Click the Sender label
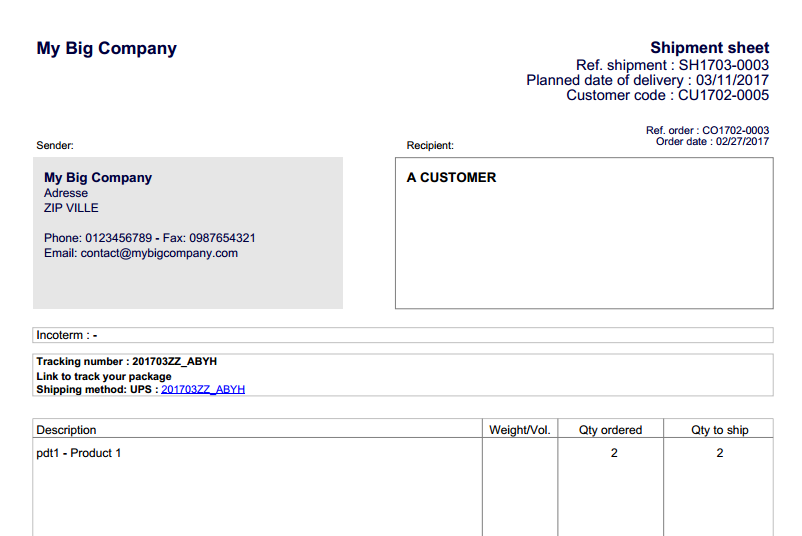 55,146
